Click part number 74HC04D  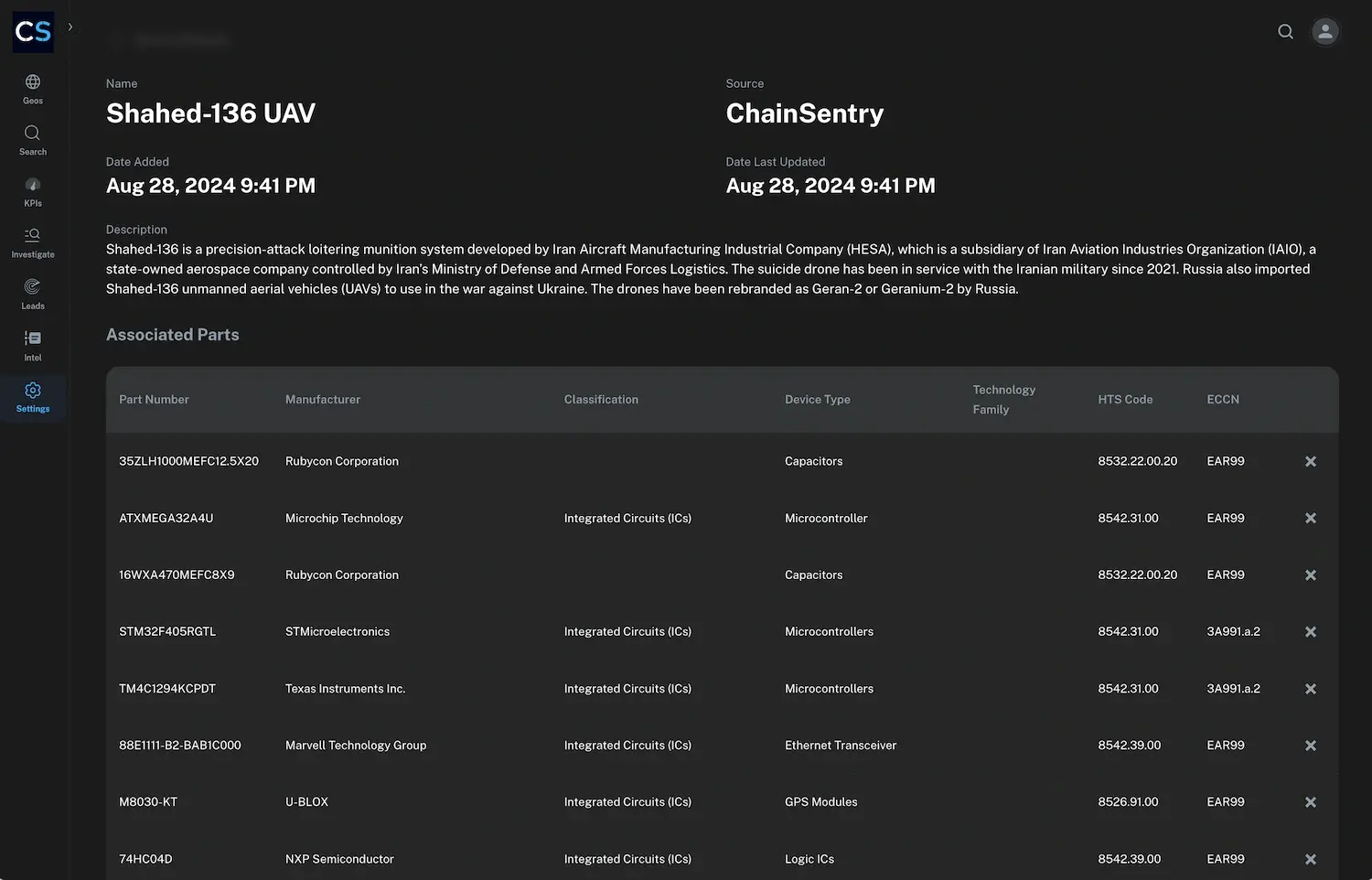(x=145, y=859)
